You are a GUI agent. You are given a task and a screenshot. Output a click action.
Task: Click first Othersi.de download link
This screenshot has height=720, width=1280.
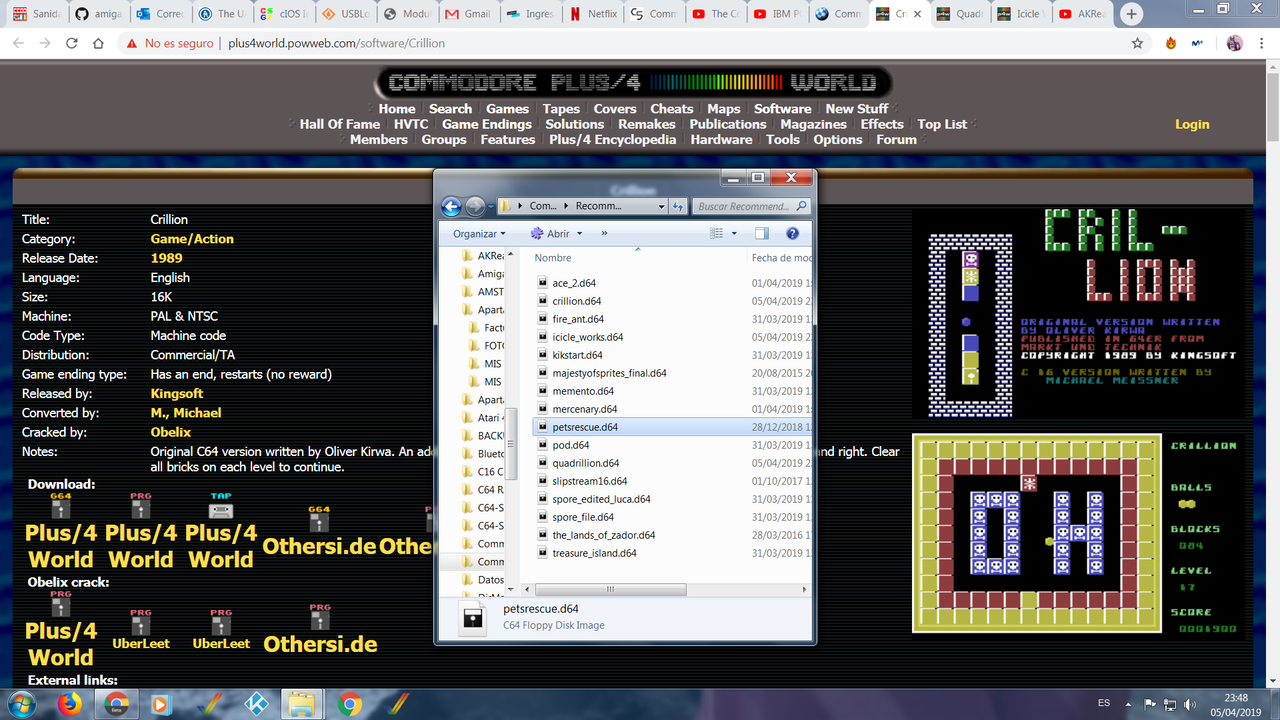[319, 546]
